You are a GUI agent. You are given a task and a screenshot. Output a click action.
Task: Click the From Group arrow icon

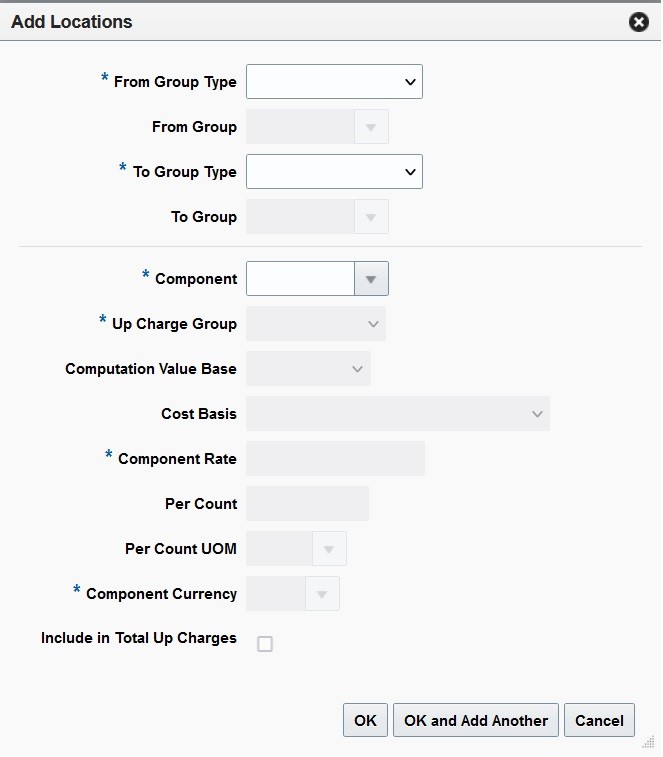pyautogui.click(x=371, y=127)
